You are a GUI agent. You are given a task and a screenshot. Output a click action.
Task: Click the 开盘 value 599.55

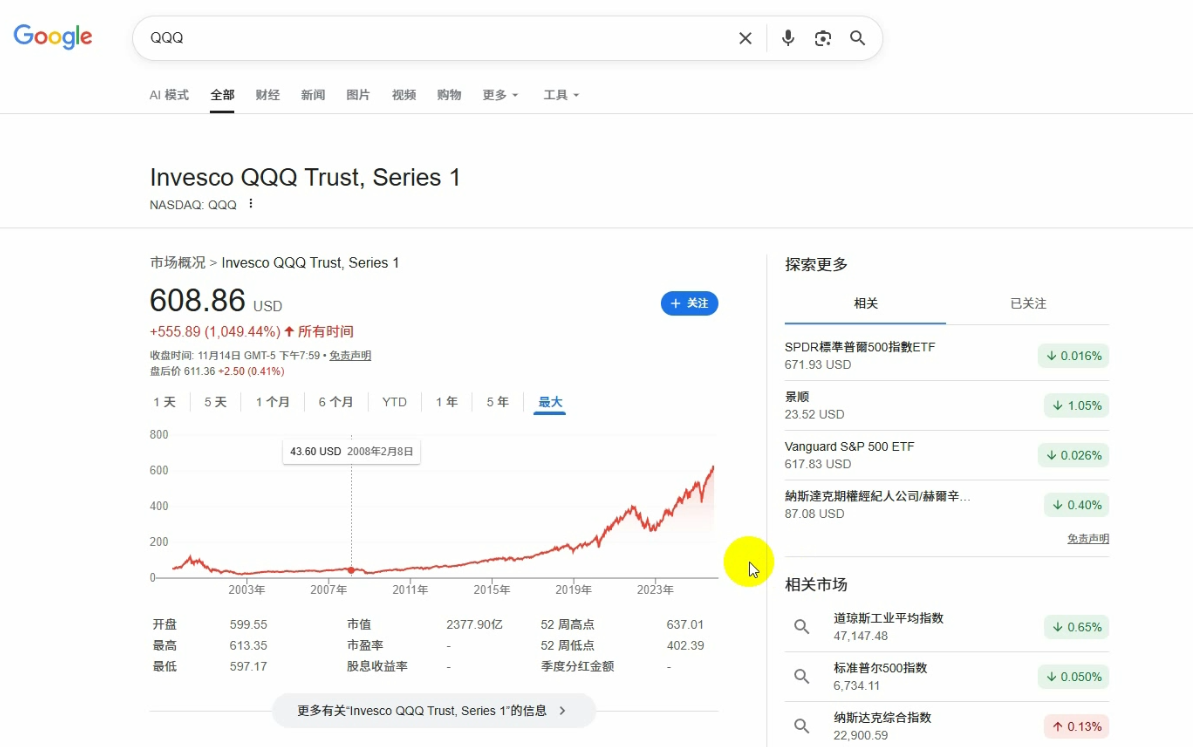(x=248, y=625)
